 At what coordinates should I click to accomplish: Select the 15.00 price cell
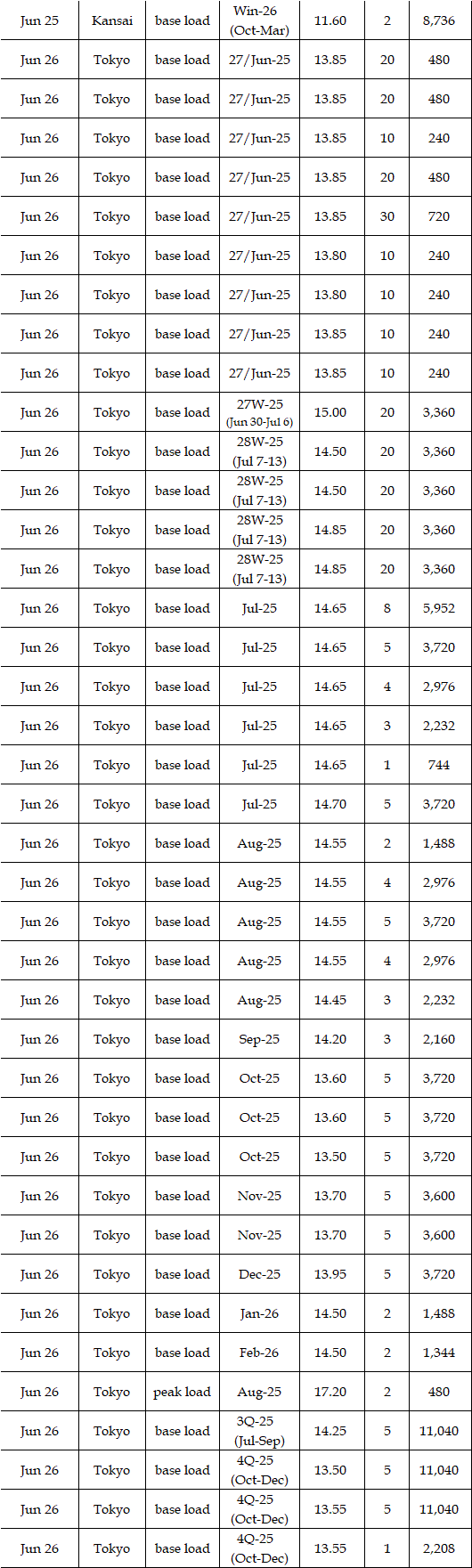(330, 412)
